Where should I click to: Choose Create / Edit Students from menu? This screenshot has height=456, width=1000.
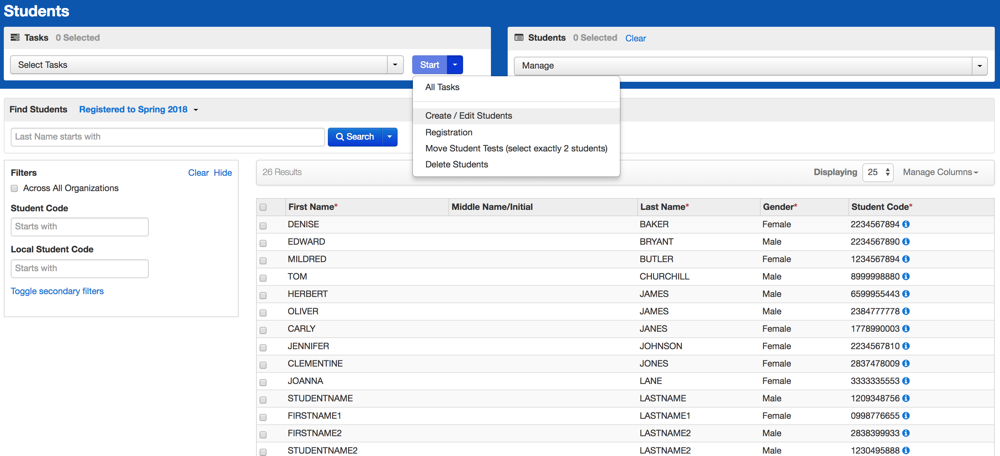[x=468, y=116]
